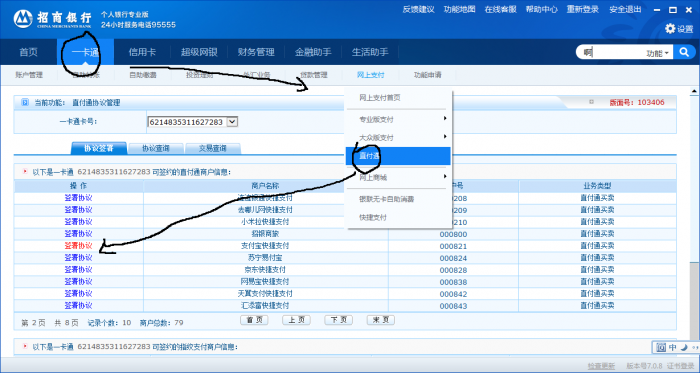
Task: Click the magnifier search button
Action: [684, 52]
